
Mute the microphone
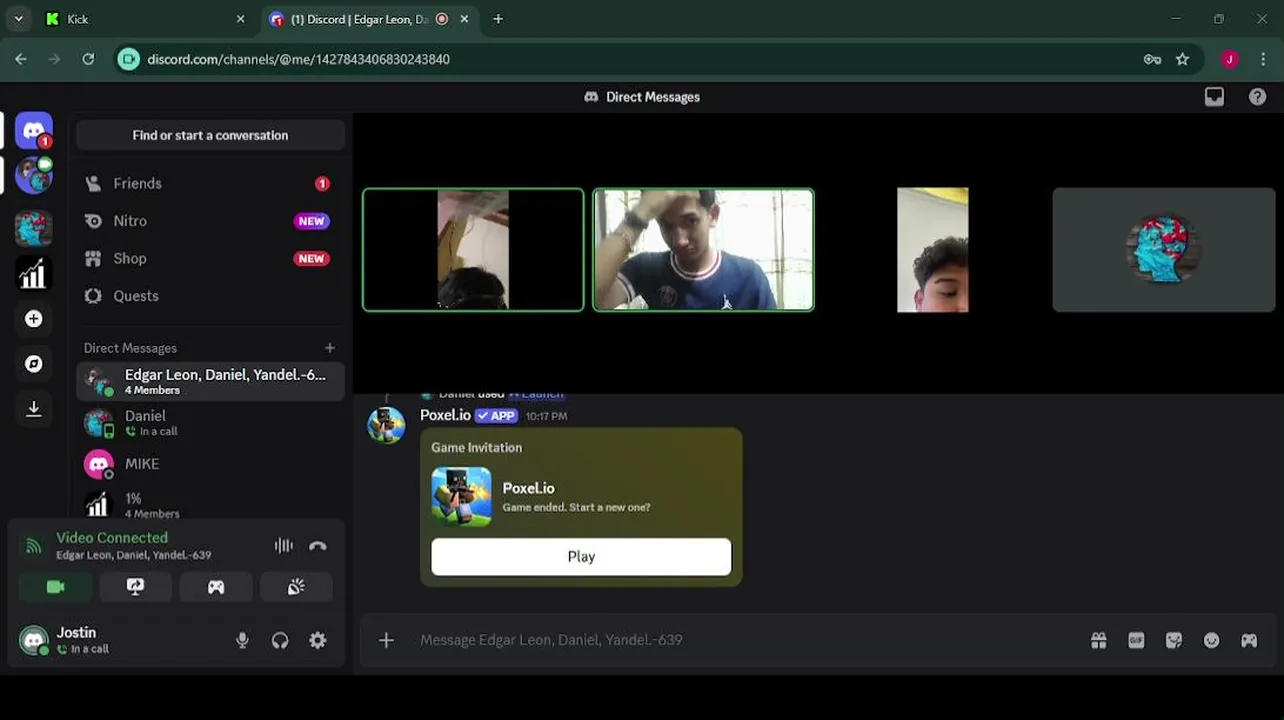(242, 641)
